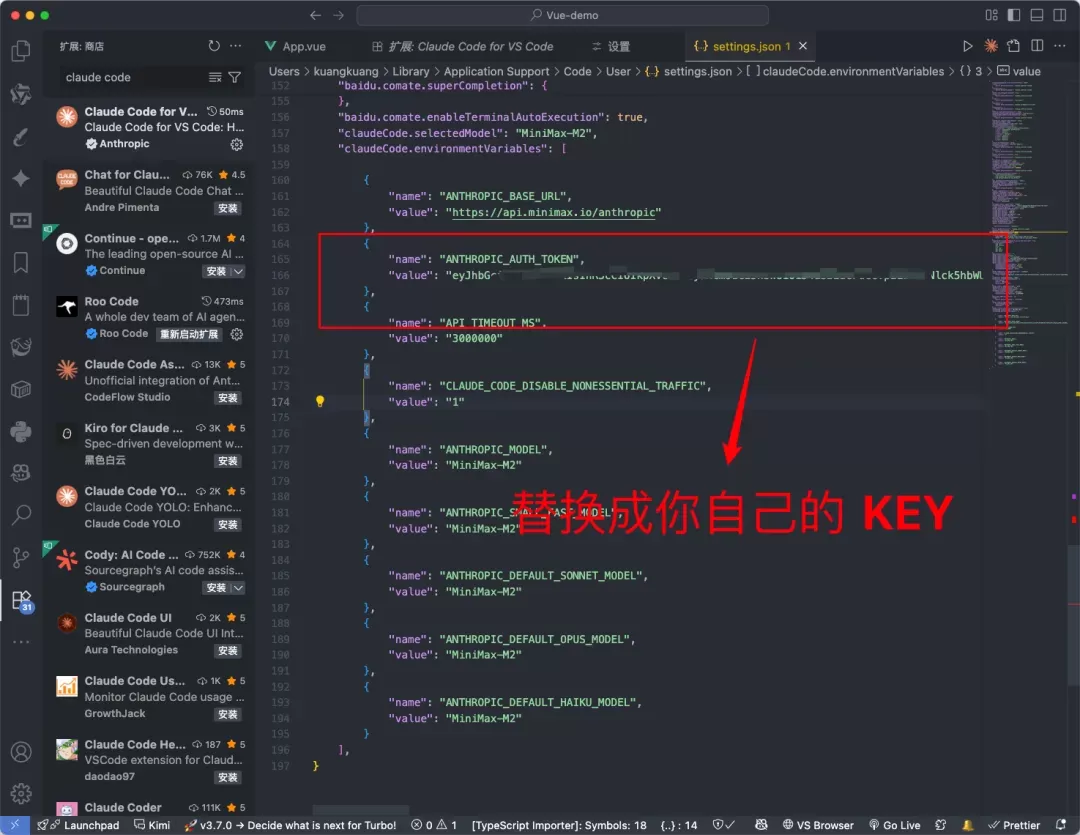Toggle the bottom panel layout button
Image resolution: width=1080 pixels, height=835 pixels.
[x=1037, y=15]
